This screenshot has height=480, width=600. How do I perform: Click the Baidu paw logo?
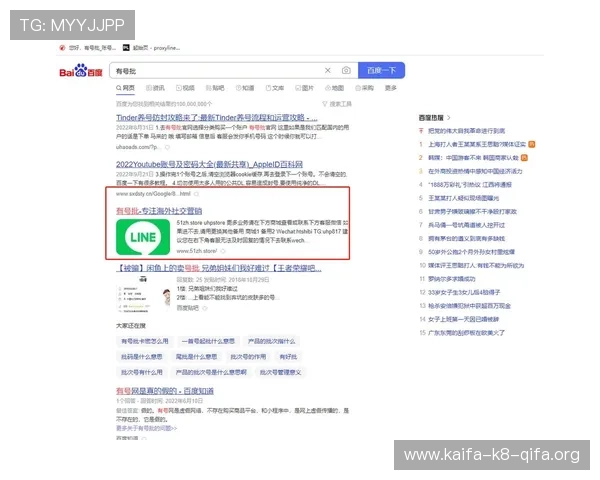click(81, 70)
